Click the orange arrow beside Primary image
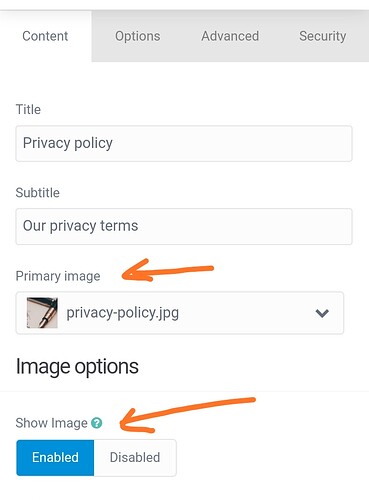The image size is (369, 500). pyautogui.click(x=168, y=270)
